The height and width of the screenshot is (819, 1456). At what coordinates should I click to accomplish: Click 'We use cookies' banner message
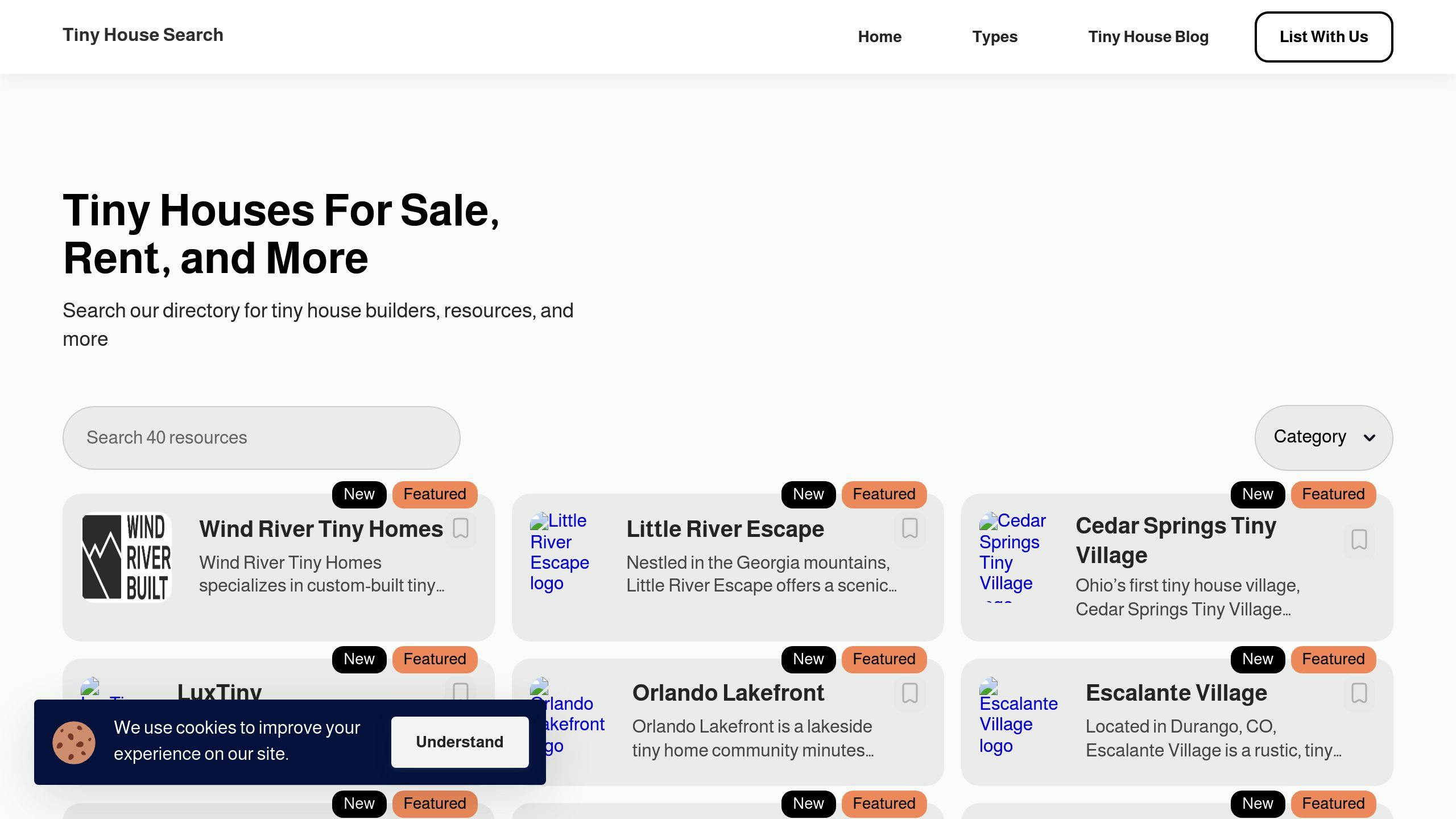pos(237,740)
